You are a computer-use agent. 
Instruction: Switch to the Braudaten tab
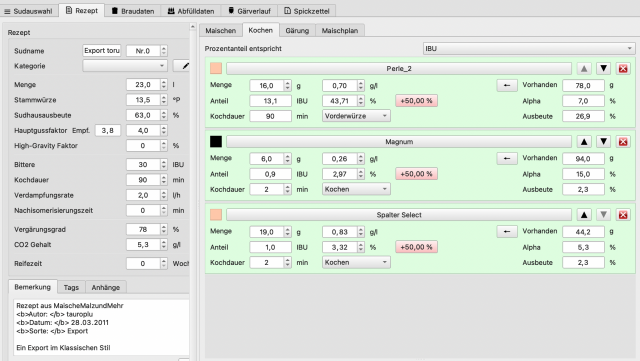click(133, 11)
